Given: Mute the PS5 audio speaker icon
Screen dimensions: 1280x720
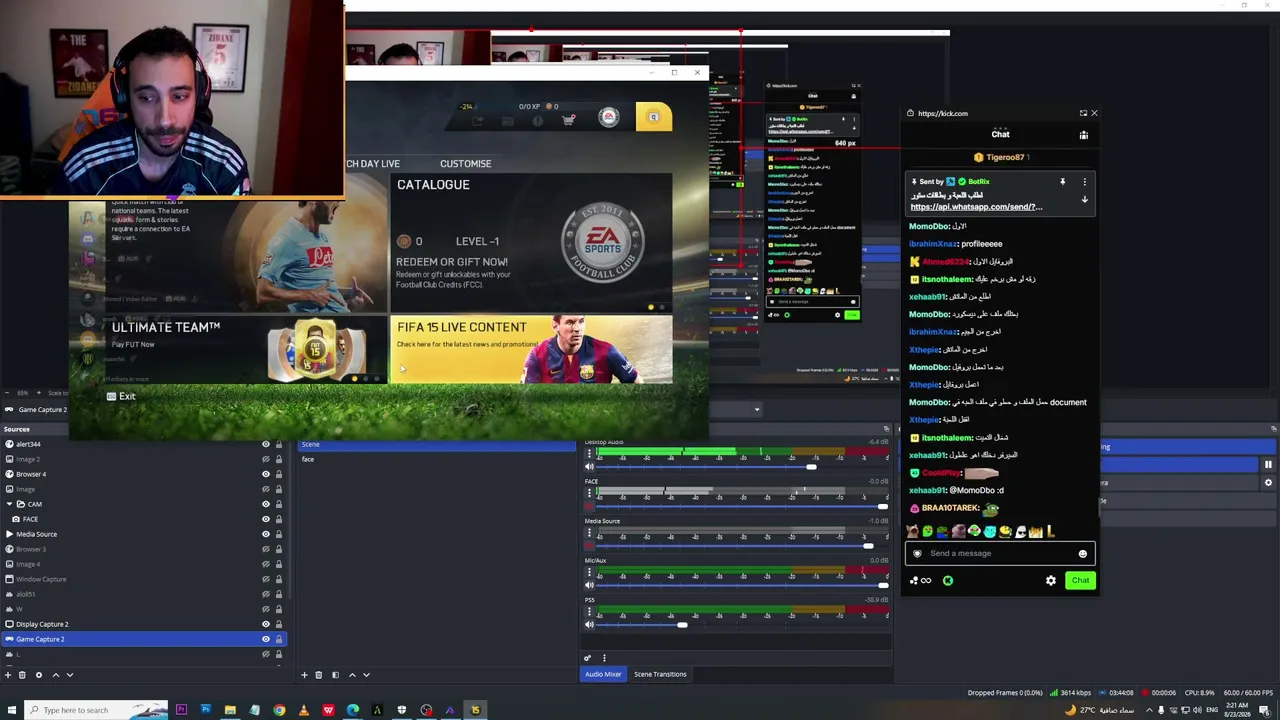Looking at the screenshot, I should [x=589, y=625].
